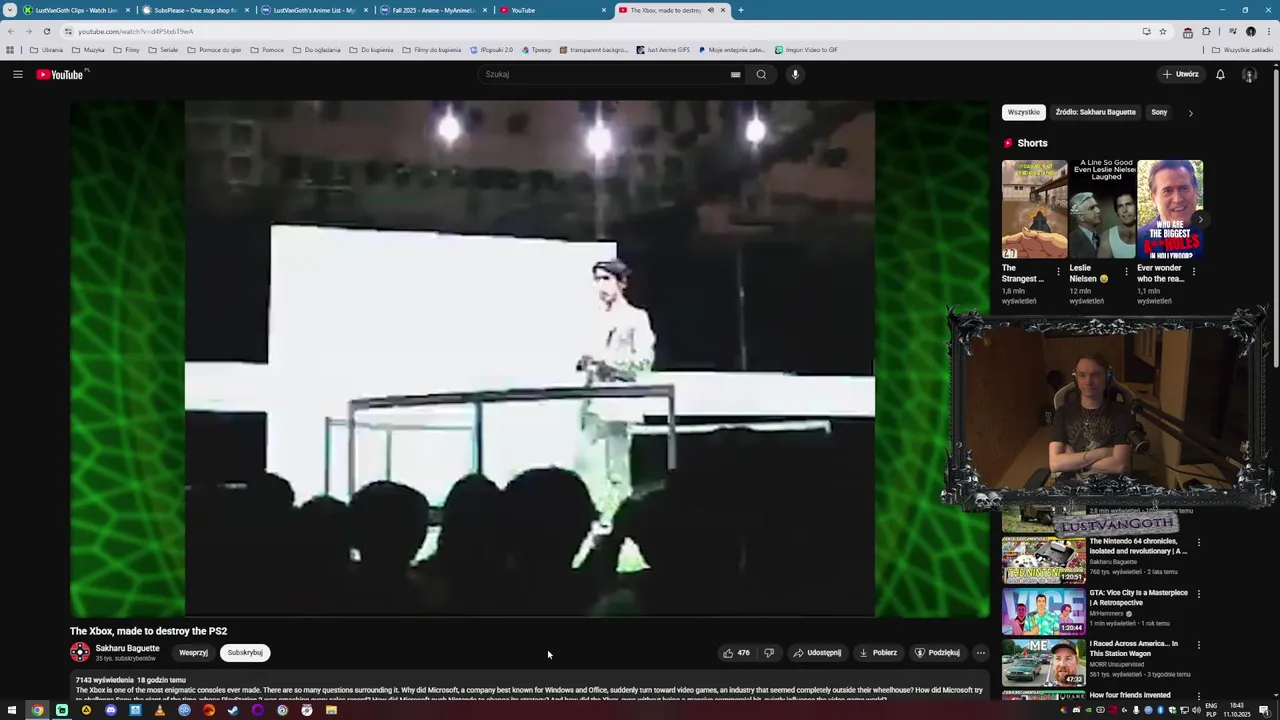Open Sakharu Baguette channel avatar
Viewport: 1280px width, 720px height.
(80, 652)
